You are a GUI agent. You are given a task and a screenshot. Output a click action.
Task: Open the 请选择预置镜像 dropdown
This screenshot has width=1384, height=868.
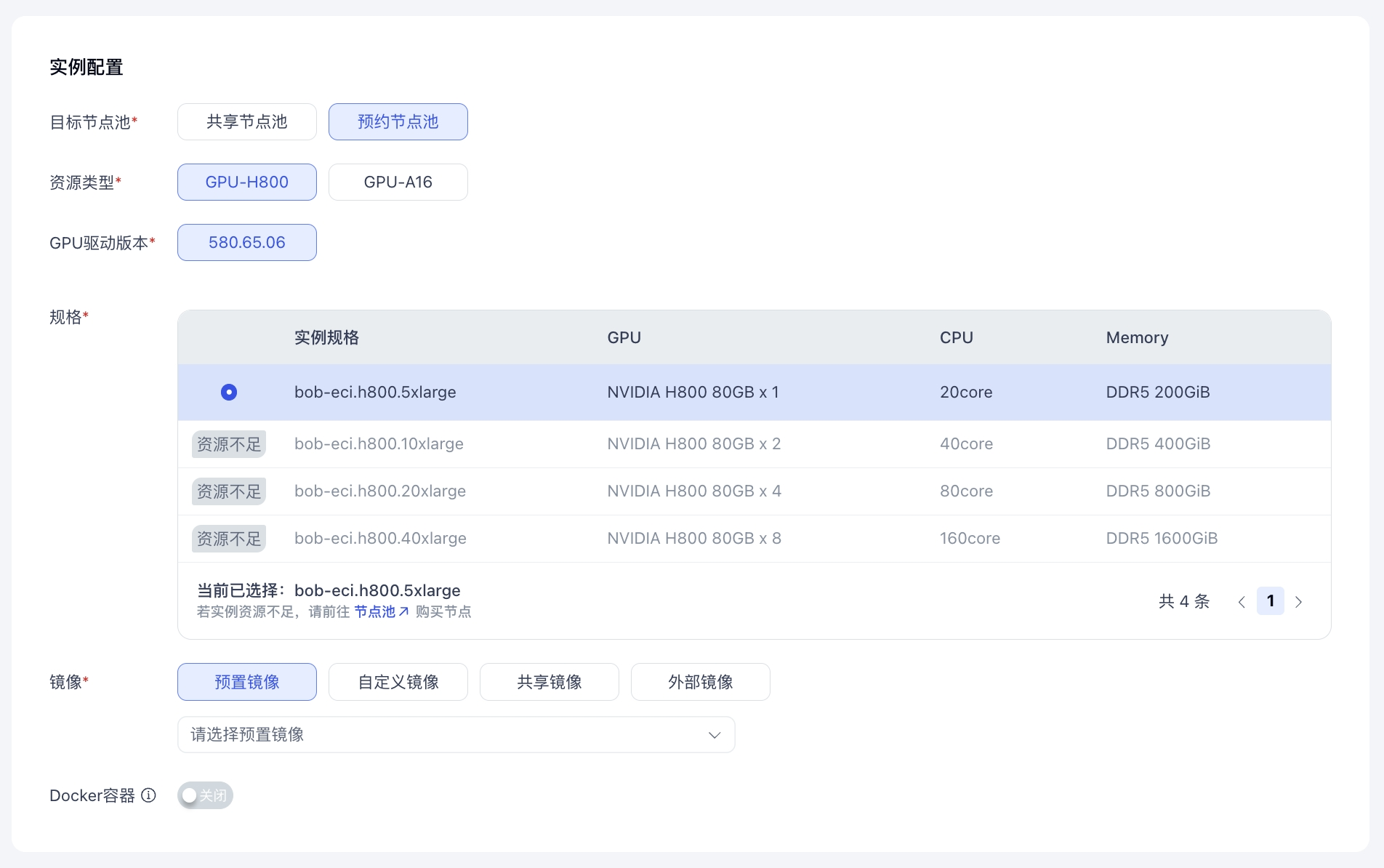(x=455, y=735)
